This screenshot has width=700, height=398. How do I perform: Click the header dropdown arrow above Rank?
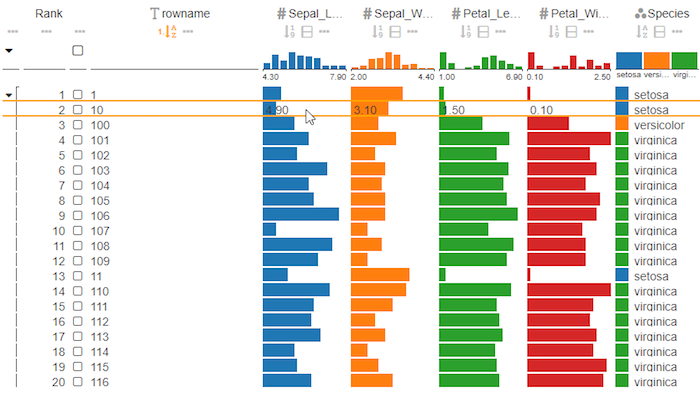click(8, 50)
